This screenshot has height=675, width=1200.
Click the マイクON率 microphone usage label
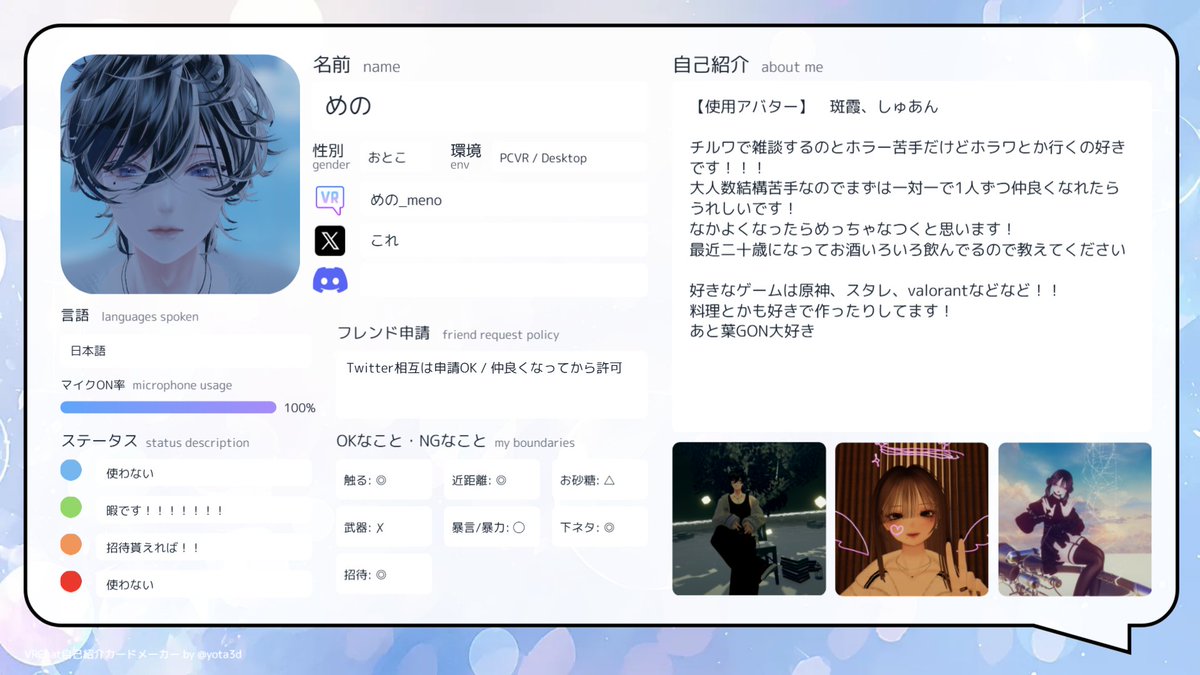[x=146, y=385]
